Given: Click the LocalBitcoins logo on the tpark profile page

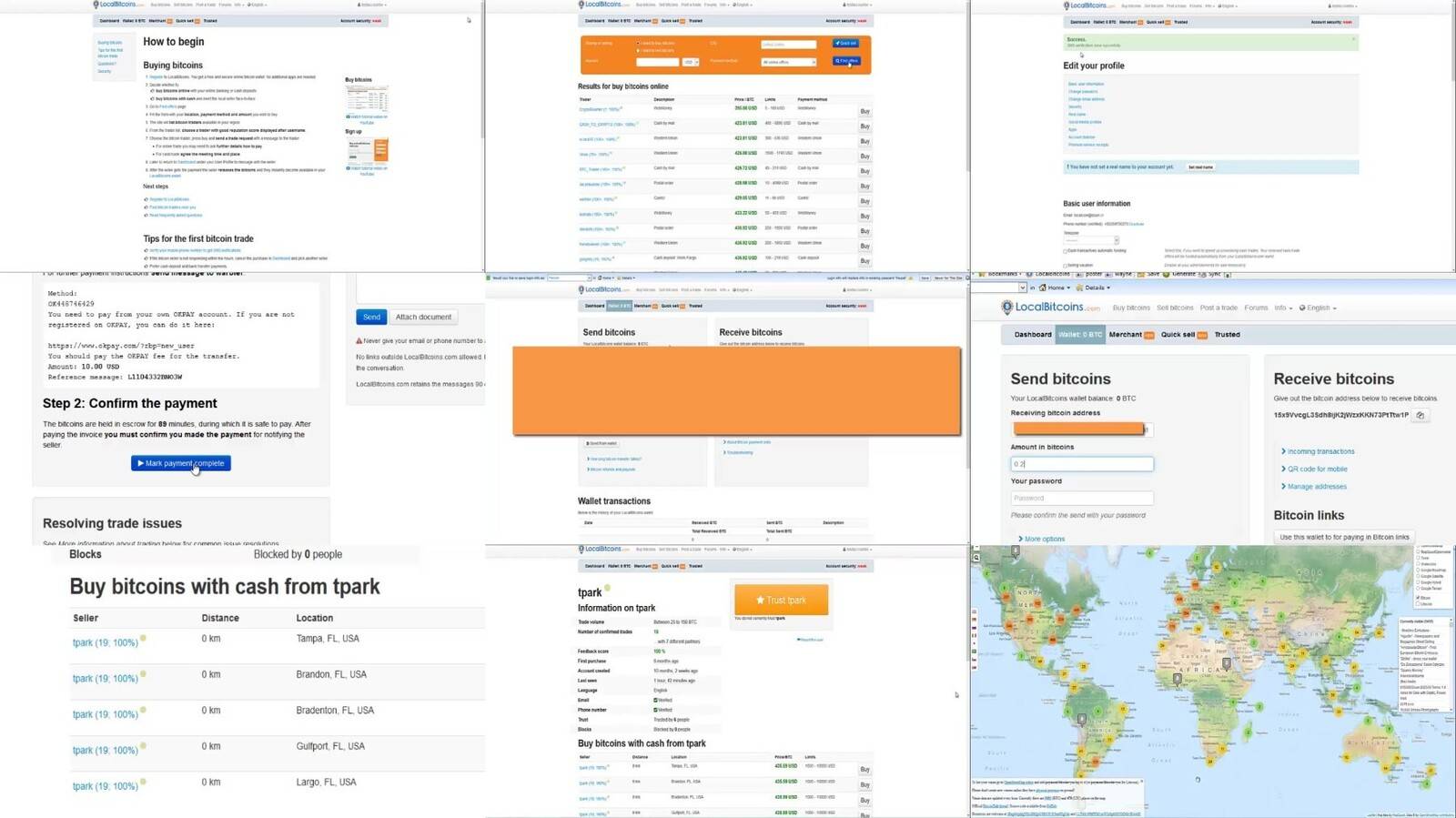Looking at the screenshot, I should 604,550.
